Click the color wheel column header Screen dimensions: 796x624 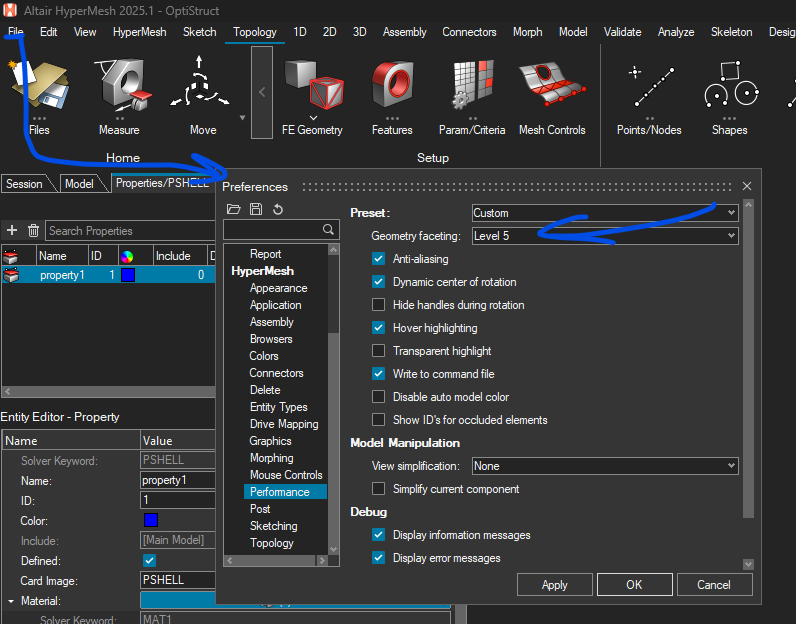pos(127,256)
